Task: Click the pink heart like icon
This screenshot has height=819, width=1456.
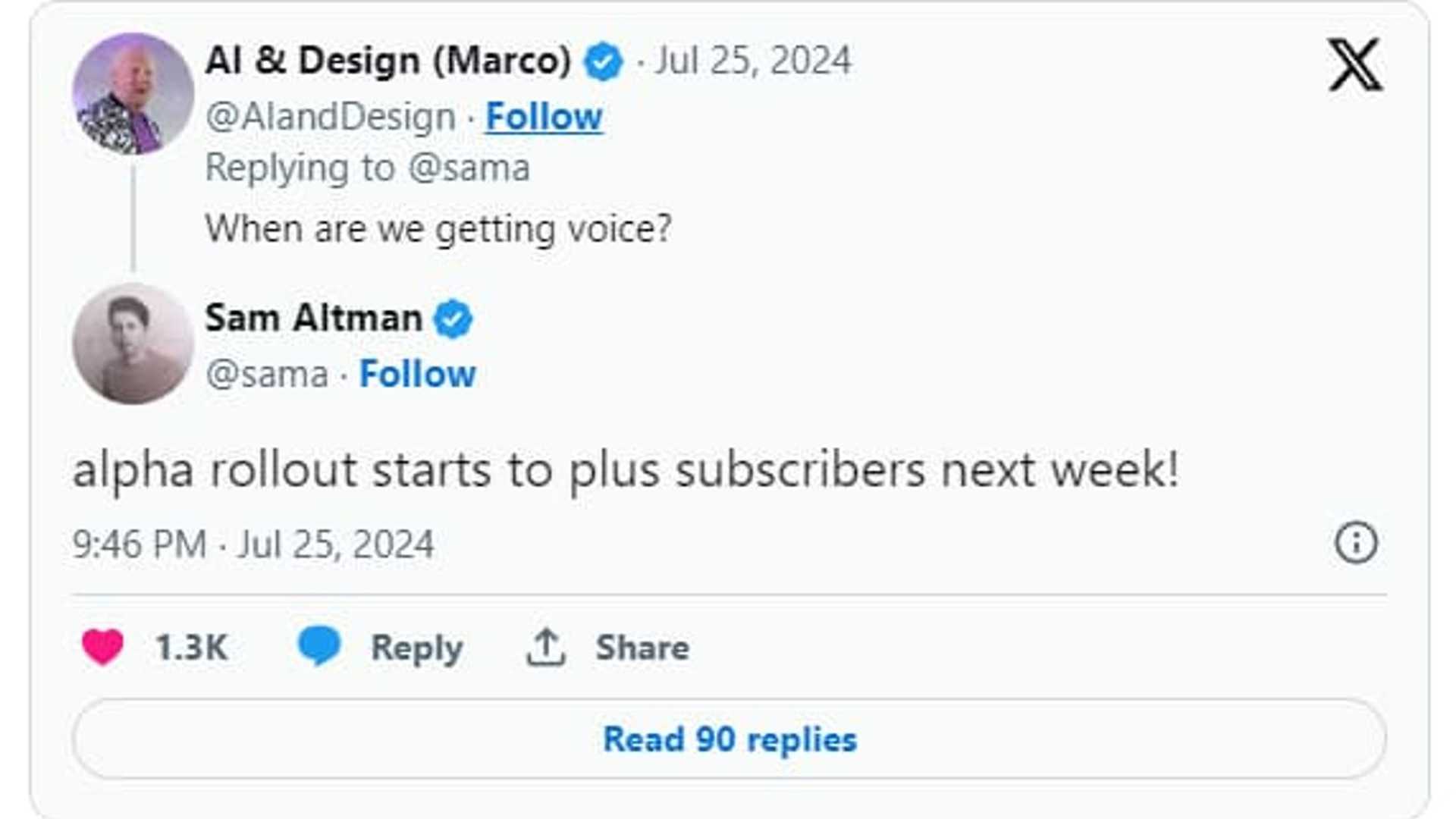Action: 102,647
